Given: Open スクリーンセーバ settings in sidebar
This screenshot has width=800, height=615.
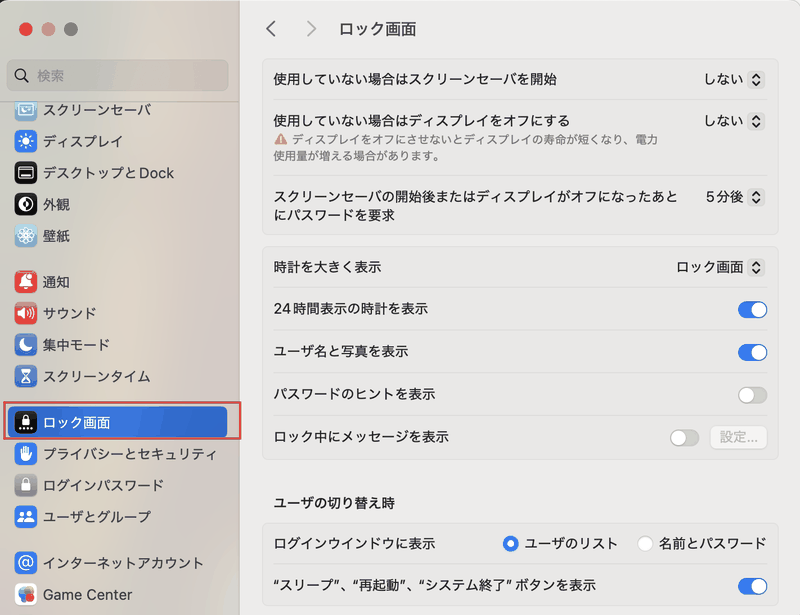Looking at the screenshot, I should pos(117,110).
